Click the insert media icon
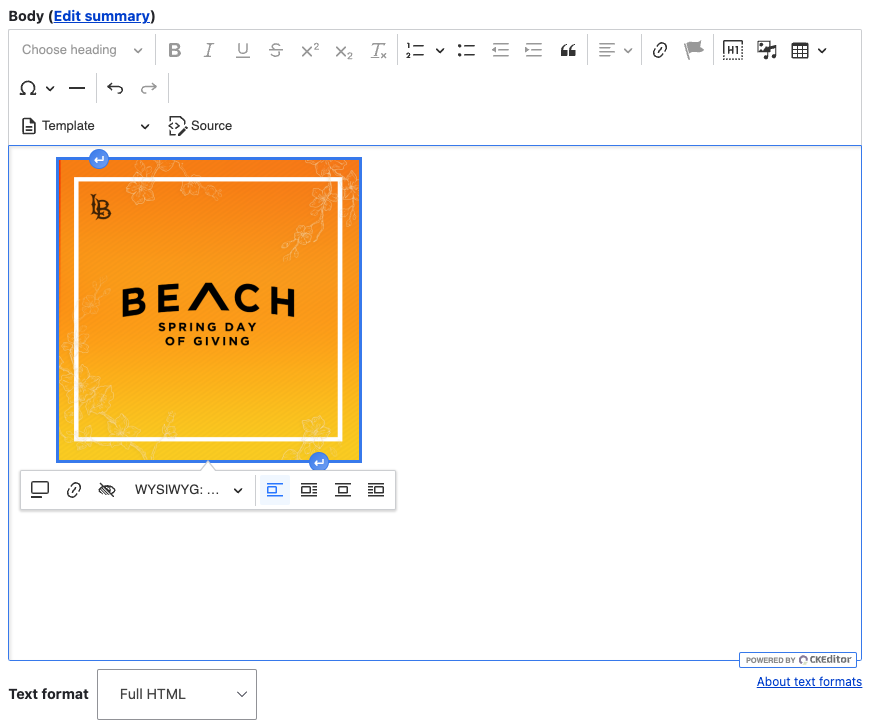Screen dimensions: 869x725 pos(767,50)
